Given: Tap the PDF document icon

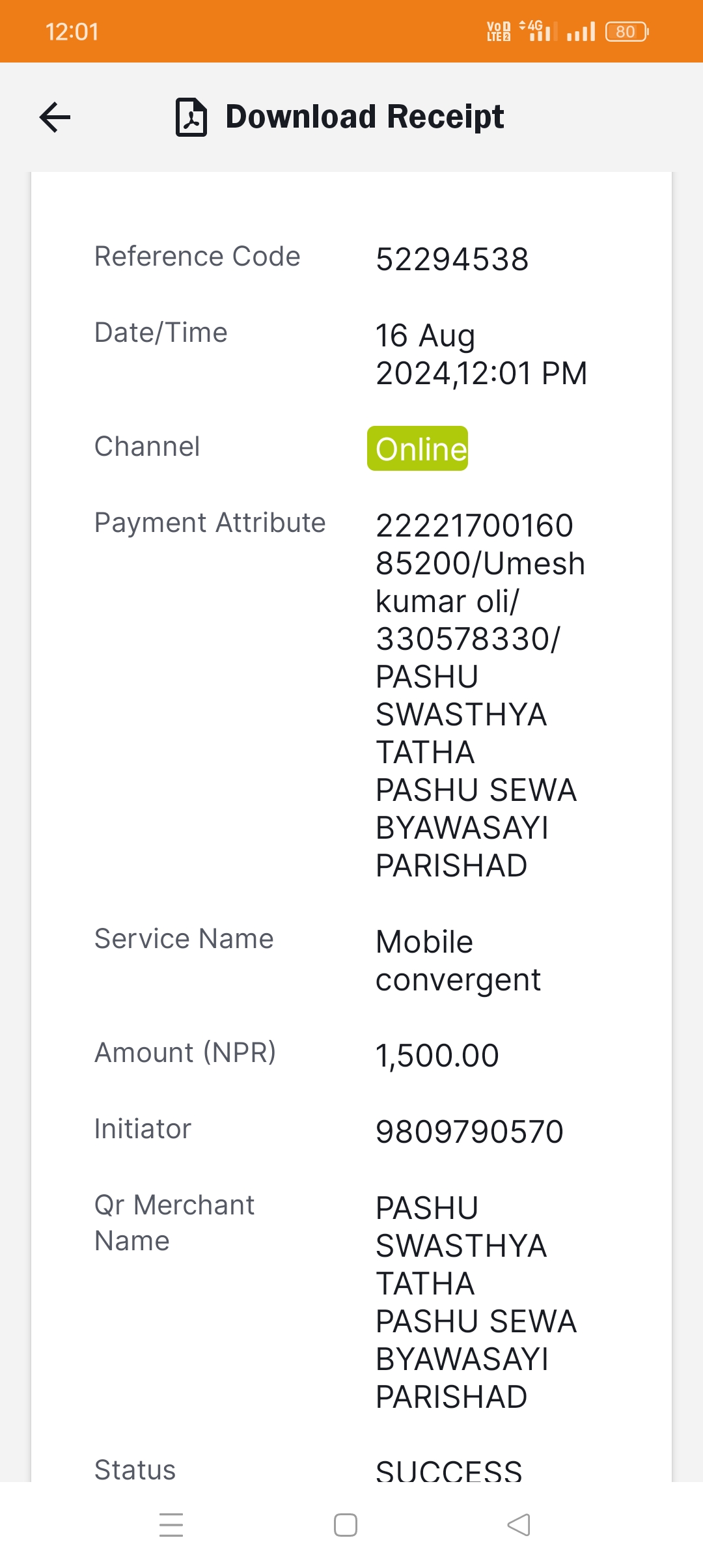Looking at the screenshot, I should 191,117.
